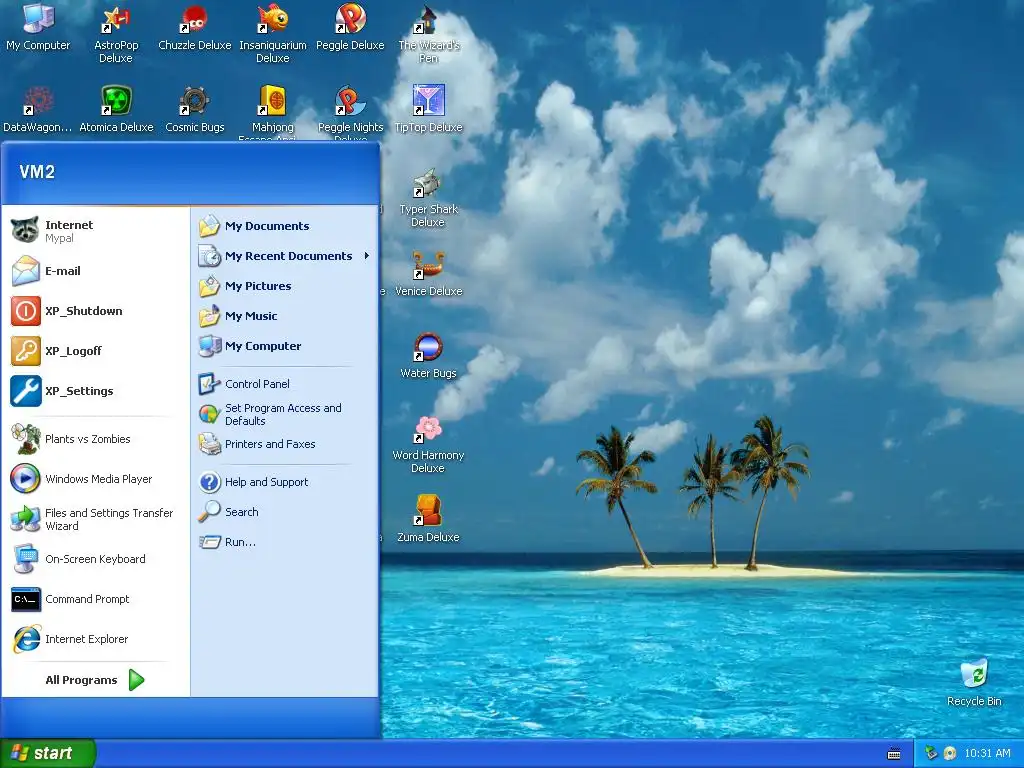Open My Pictures in Start menu
This screenshot has width=1024, height=768.
pyautogui.click(x=285, y=286)
